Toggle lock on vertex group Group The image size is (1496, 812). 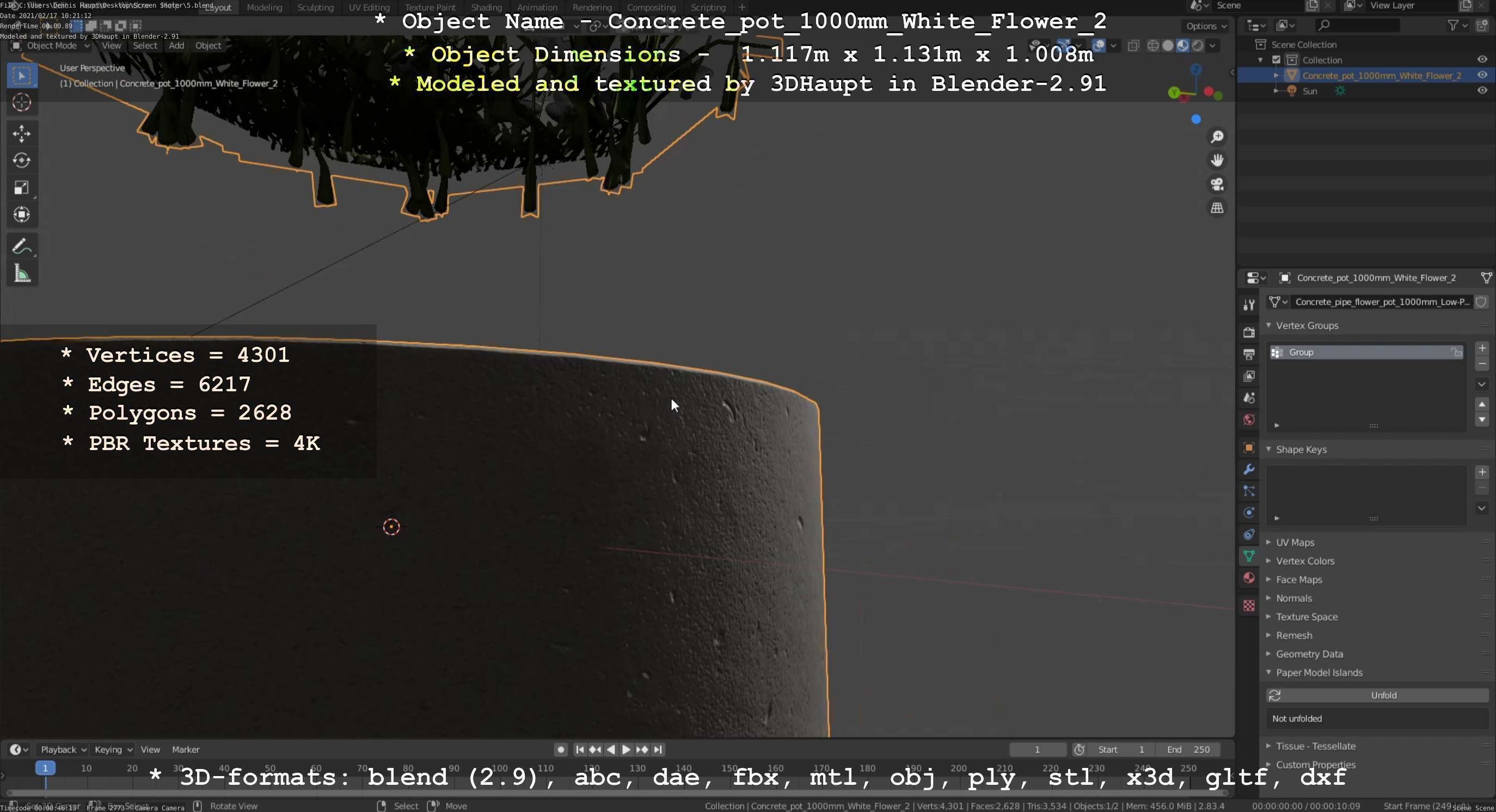pos(1456,352)
